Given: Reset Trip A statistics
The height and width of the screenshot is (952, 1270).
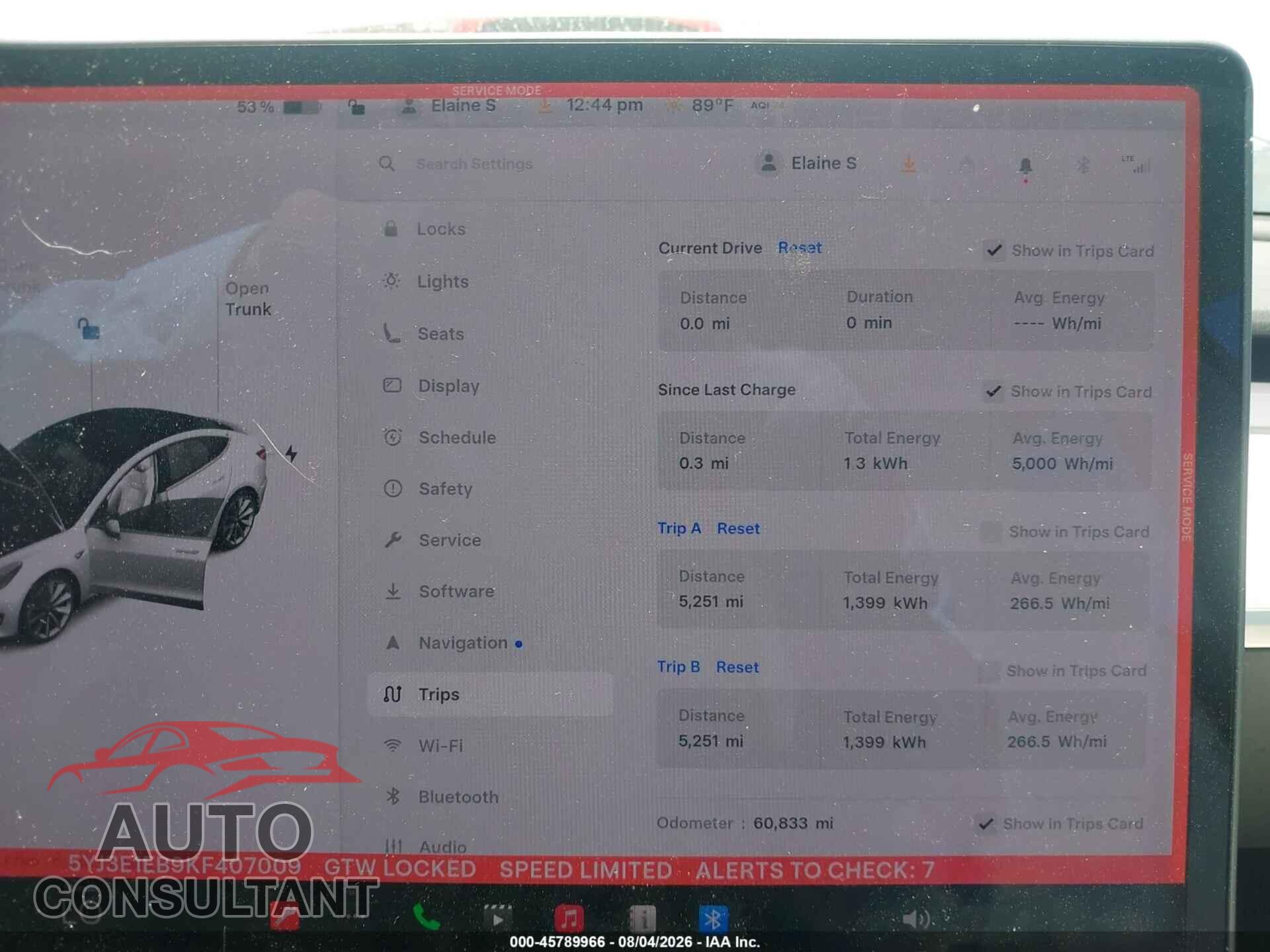Looking at the screenshot, I should pyautogui.click(x=738, y=528).
